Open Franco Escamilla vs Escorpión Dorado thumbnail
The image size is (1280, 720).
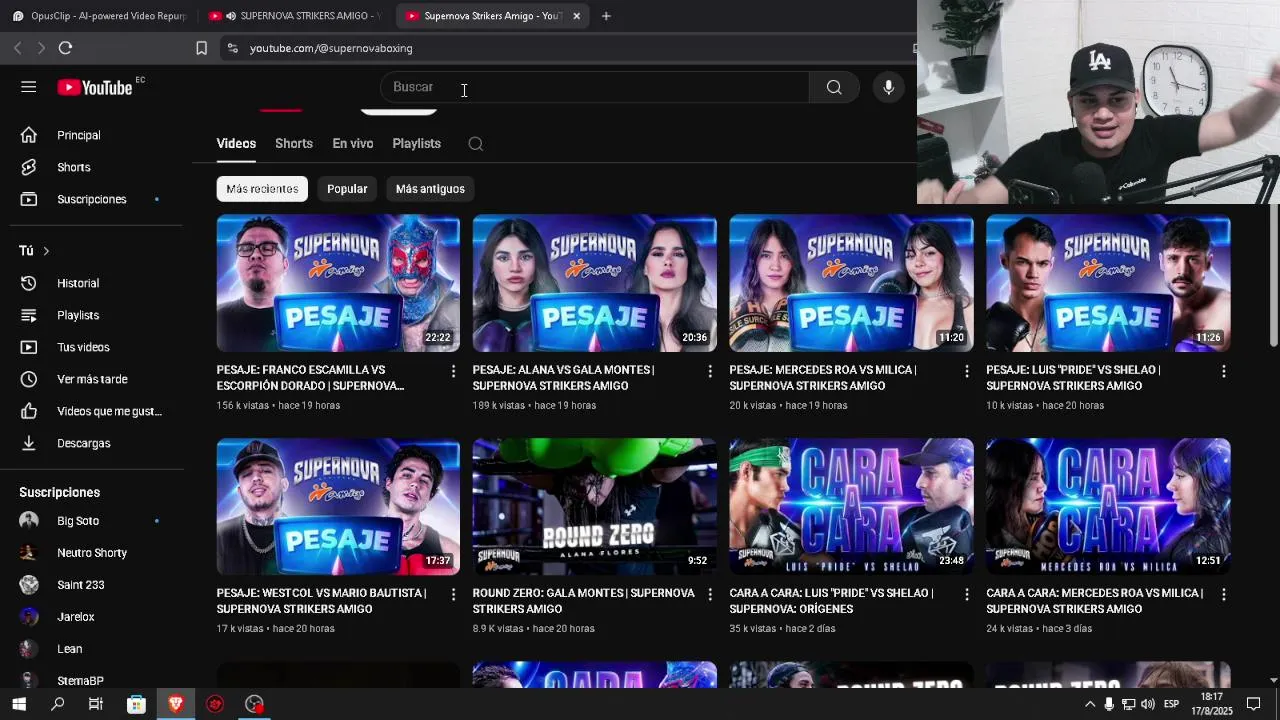coord(338,283)
